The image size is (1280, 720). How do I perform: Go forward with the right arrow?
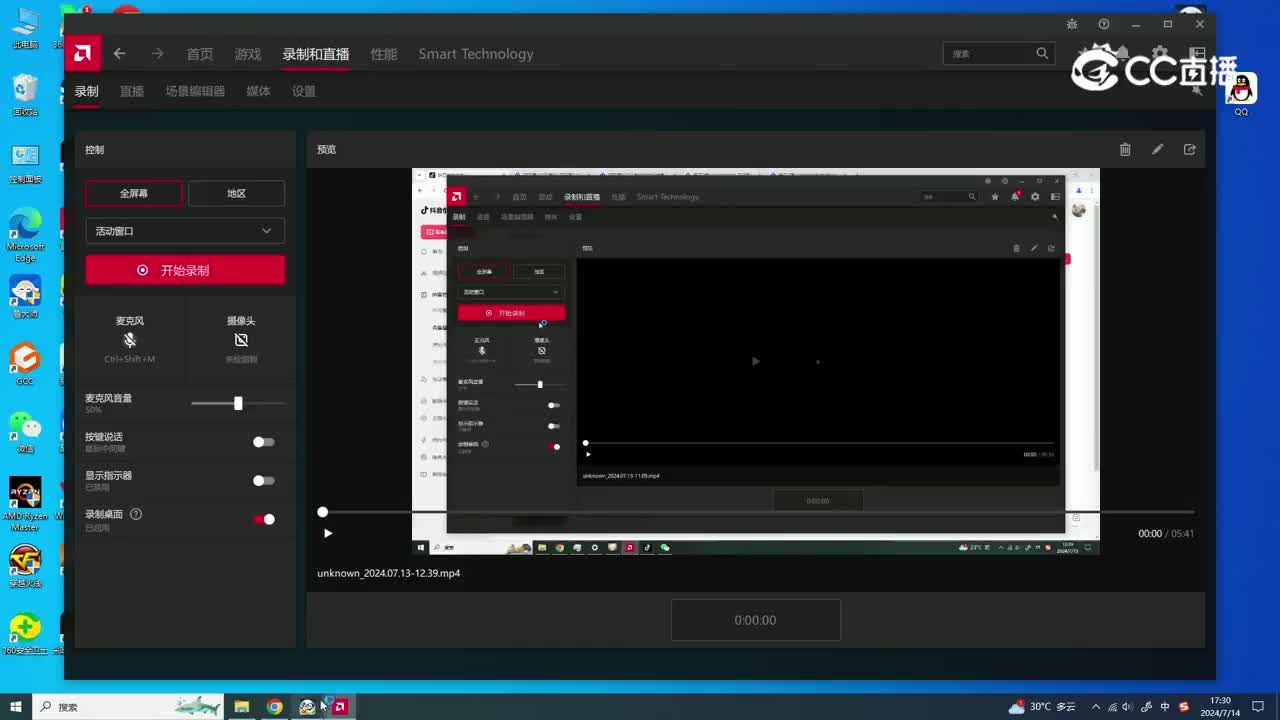[x=157, y=54]
